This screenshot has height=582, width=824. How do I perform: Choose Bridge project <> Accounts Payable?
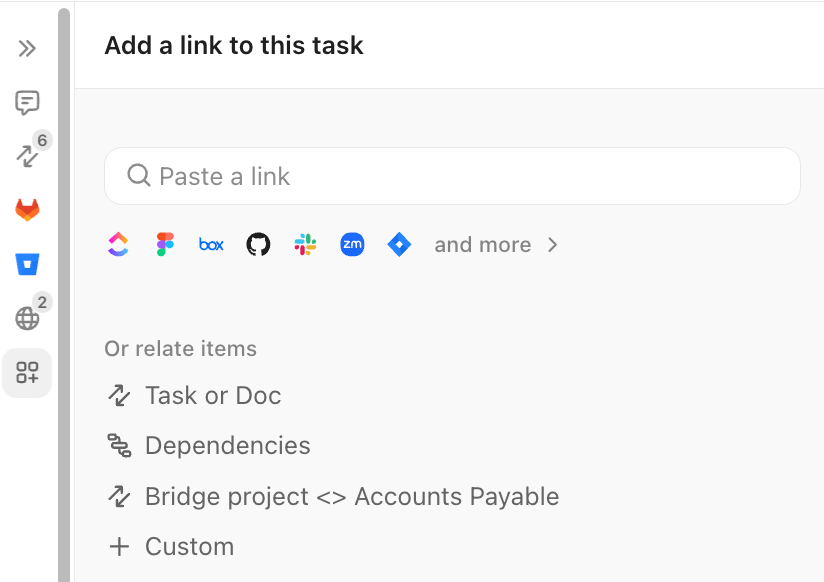(x=352, y=496)
